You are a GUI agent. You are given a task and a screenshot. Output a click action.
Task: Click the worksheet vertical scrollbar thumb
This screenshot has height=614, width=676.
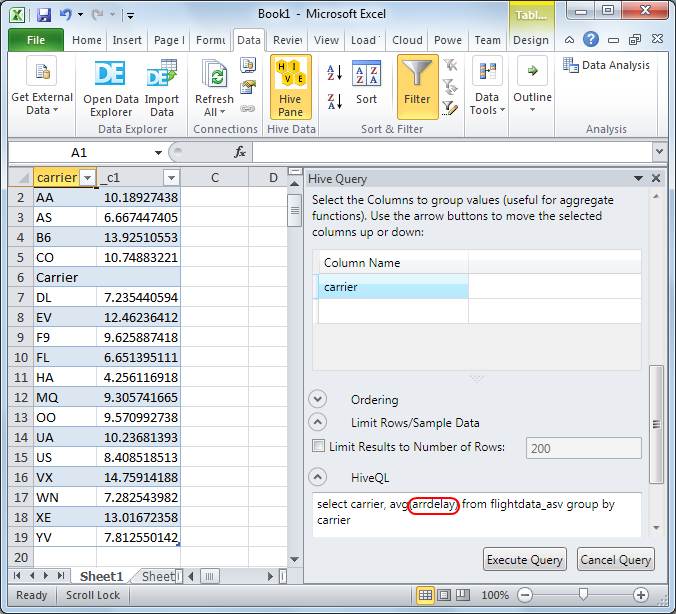[x=294, y=210]
